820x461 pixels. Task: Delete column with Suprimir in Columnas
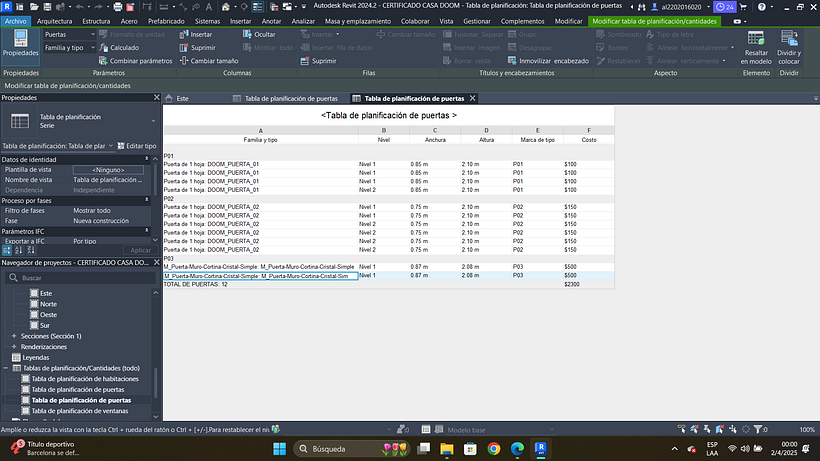(x=197, y=48)
